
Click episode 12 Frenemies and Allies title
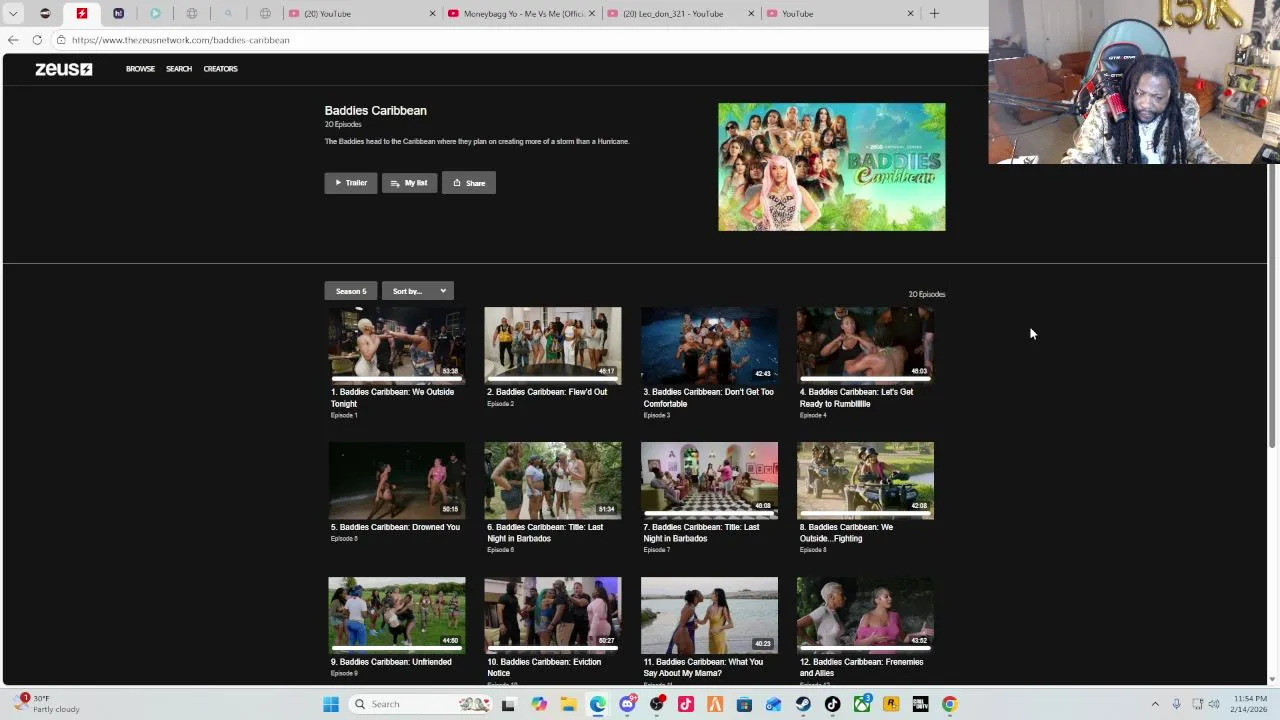click(x=861, y=667)
